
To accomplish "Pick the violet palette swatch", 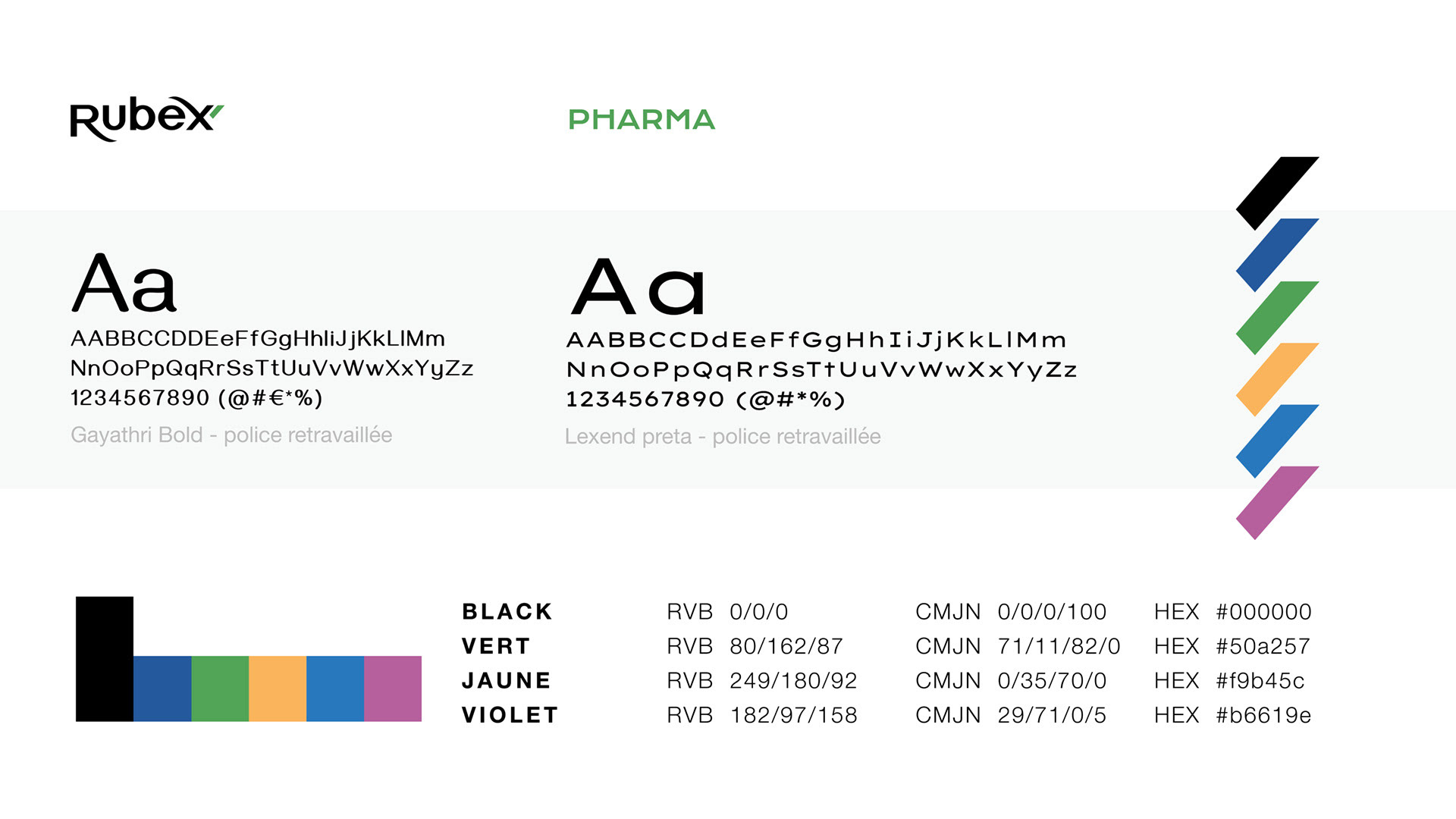I will 393,689.
